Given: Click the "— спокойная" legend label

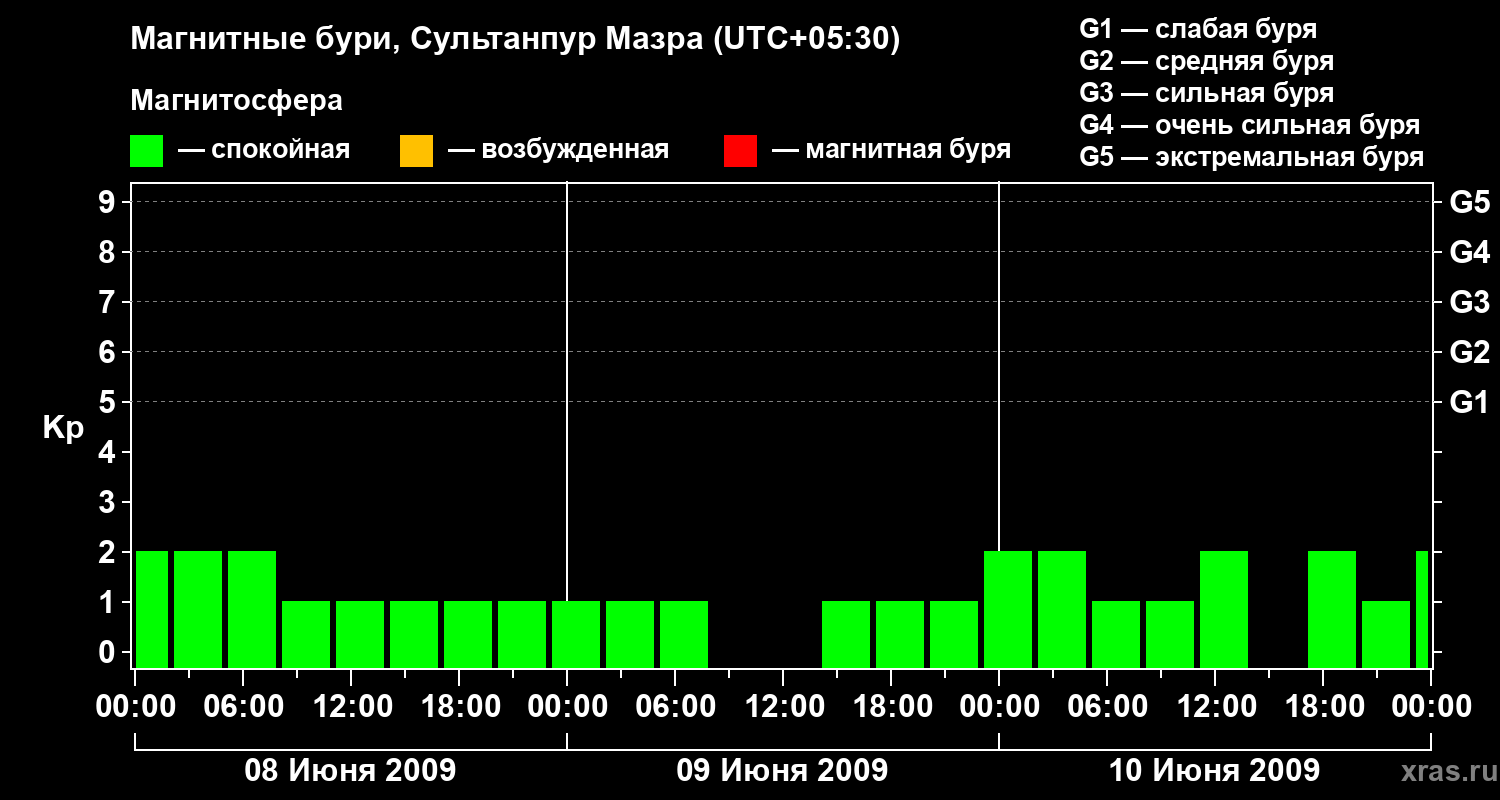Looking at the screenshot, I should click(264, 151).
